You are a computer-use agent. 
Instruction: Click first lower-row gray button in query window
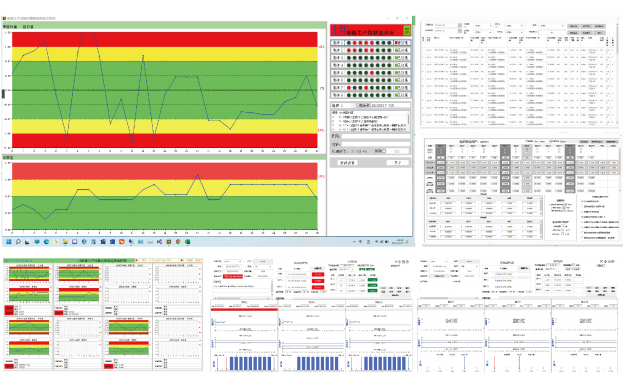pos(573,33)
